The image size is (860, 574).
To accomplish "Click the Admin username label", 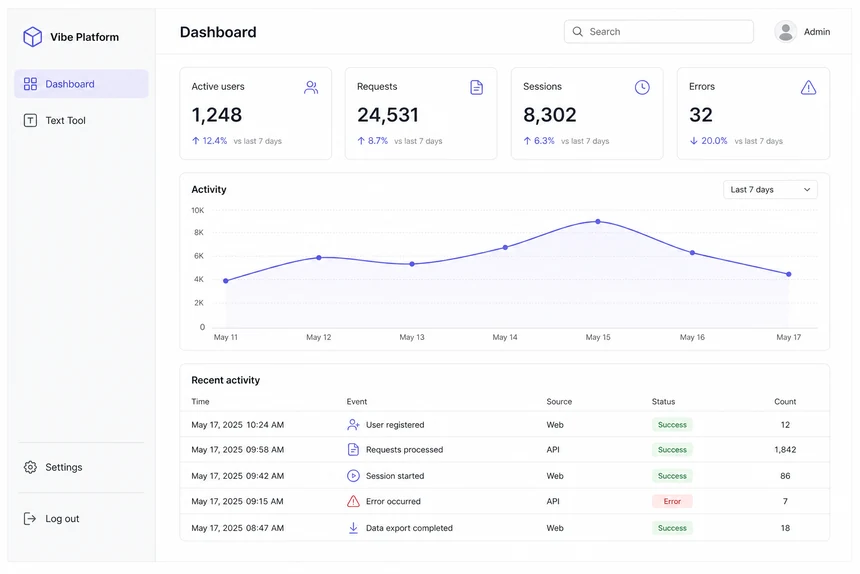I will (x=817, y=32).
